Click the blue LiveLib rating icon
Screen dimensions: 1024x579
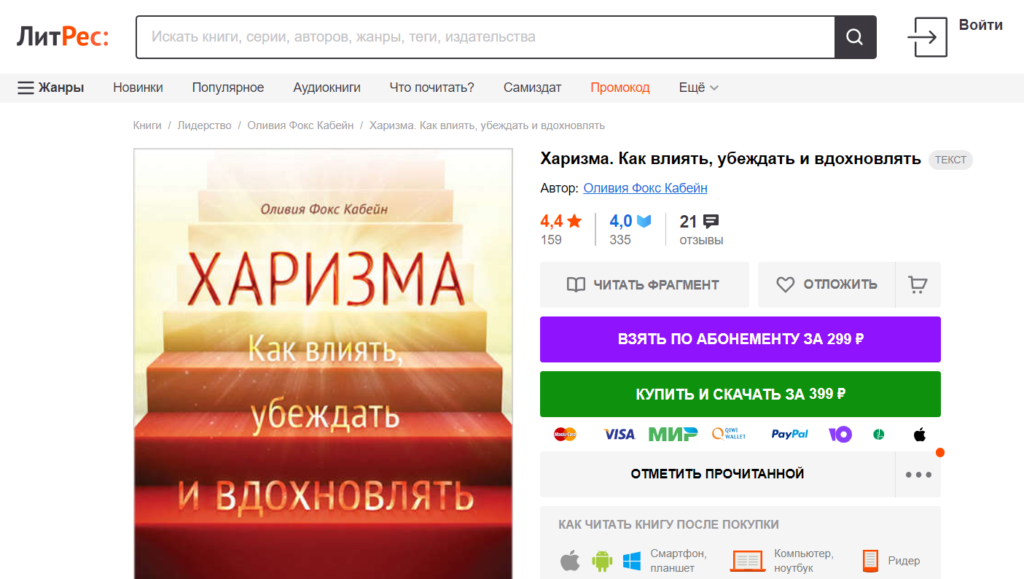pos(644,221)
